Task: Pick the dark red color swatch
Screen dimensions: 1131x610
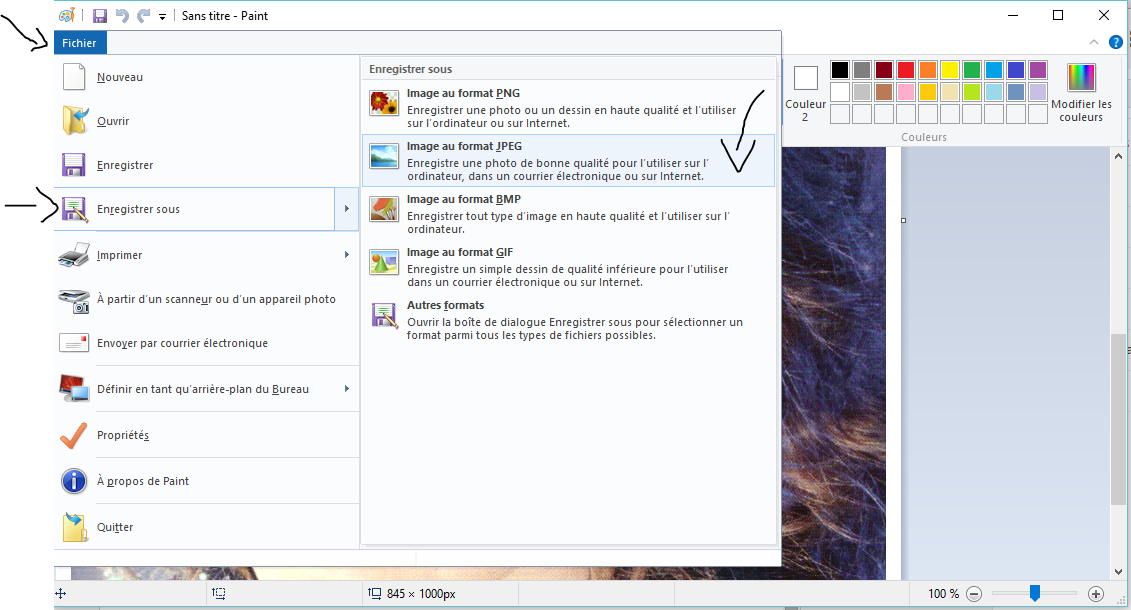Action: pyautogui.click(x=884, y=70)
